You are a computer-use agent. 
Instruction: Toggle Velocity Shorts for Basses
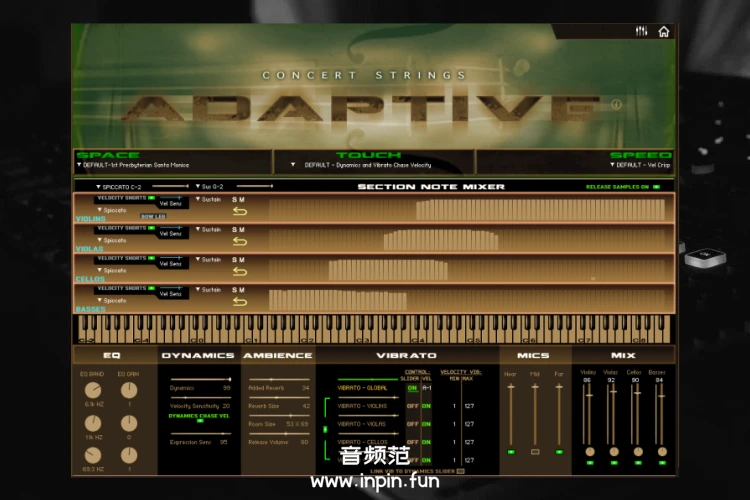point(152,288)
